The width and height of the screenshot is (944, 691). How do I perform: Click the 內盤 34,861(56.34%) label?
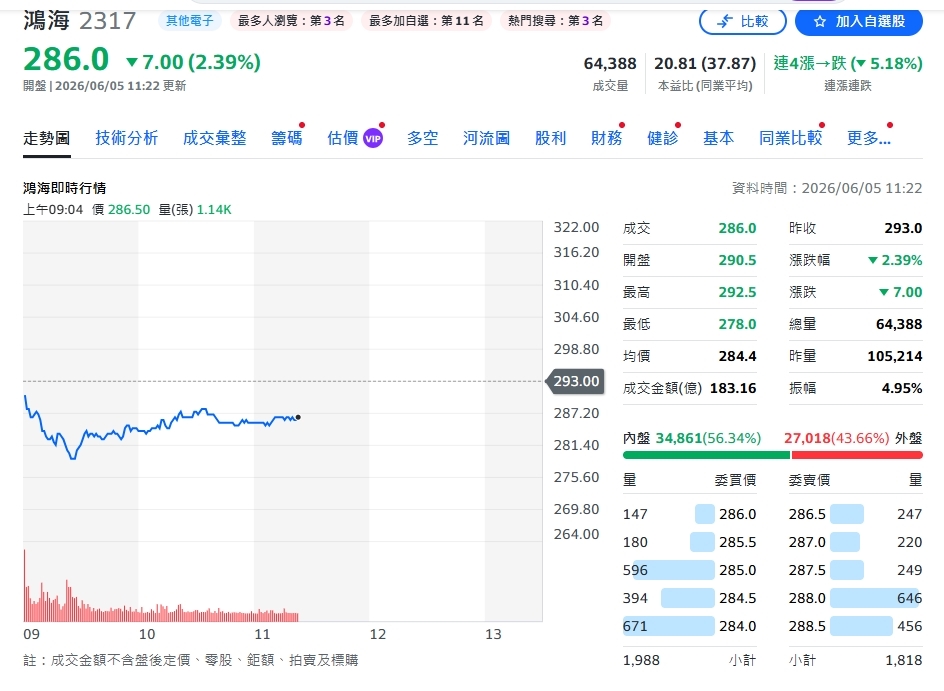click(x=692, y=438)
